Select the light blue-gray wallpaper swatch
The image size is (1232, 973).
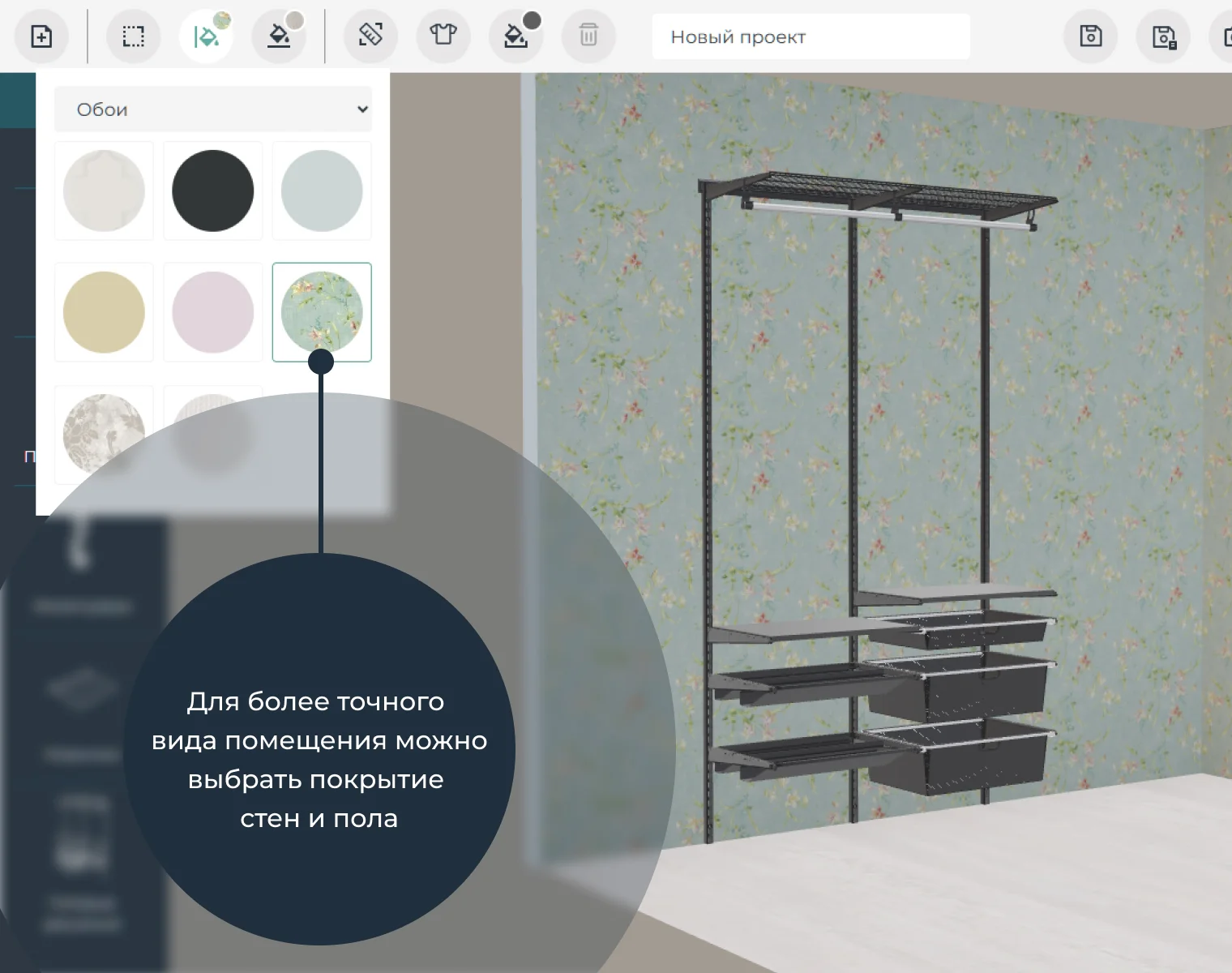[322, 191]
